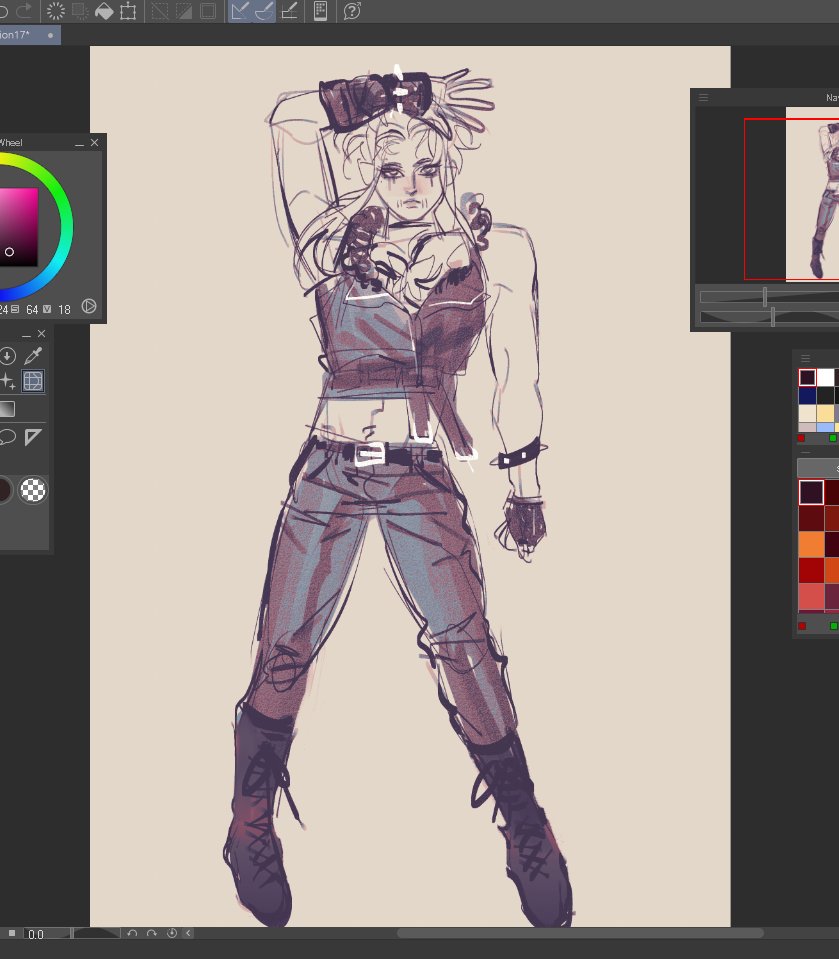
Task: Click the reset rotation icon
Action: [172, 933]
